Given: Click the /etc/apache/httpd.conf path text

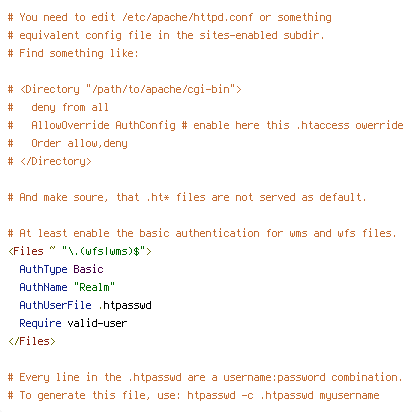Looking at the screenshot, I should 188,17.
